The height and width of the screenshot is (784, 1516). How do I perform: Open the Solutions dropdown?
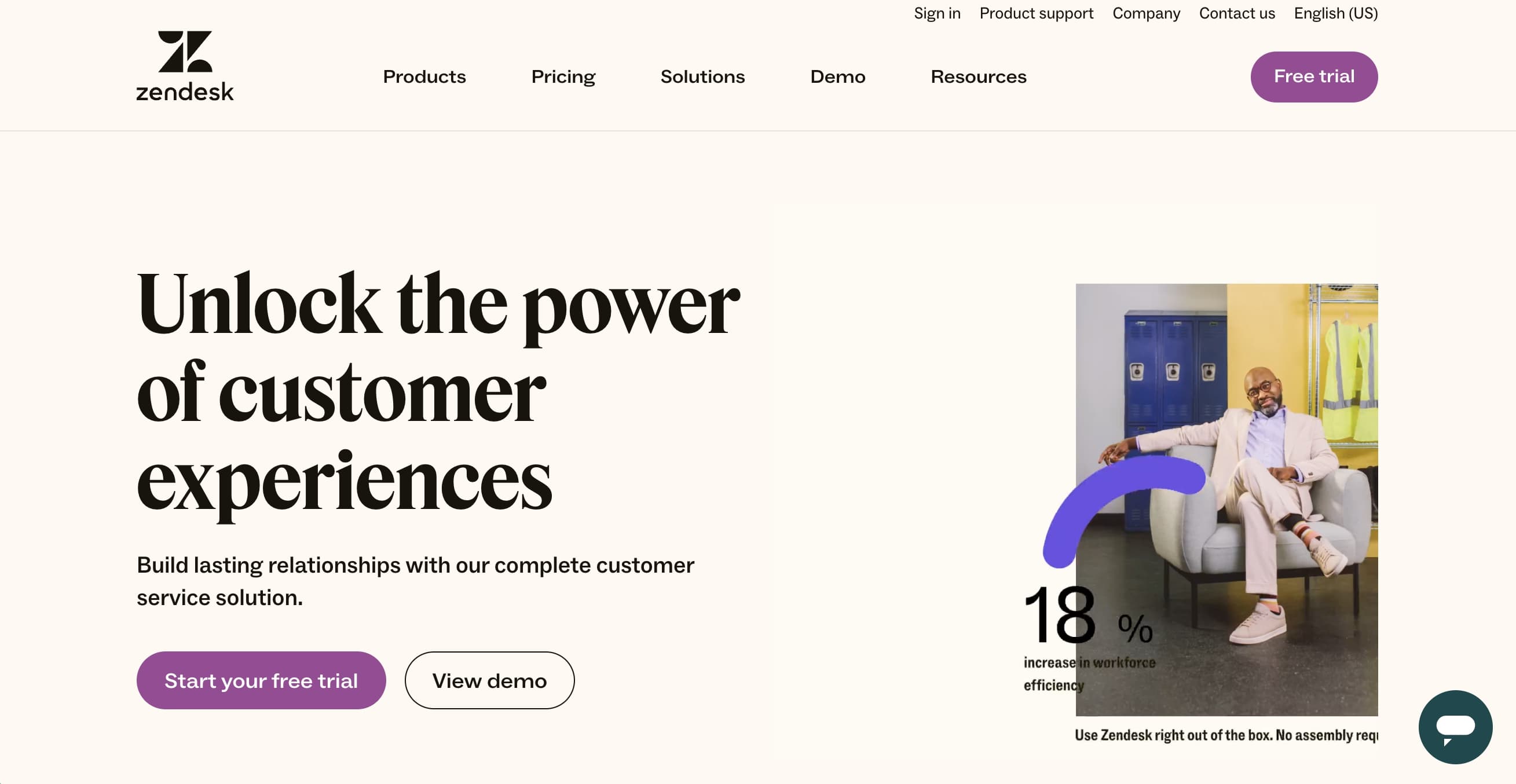702,76
